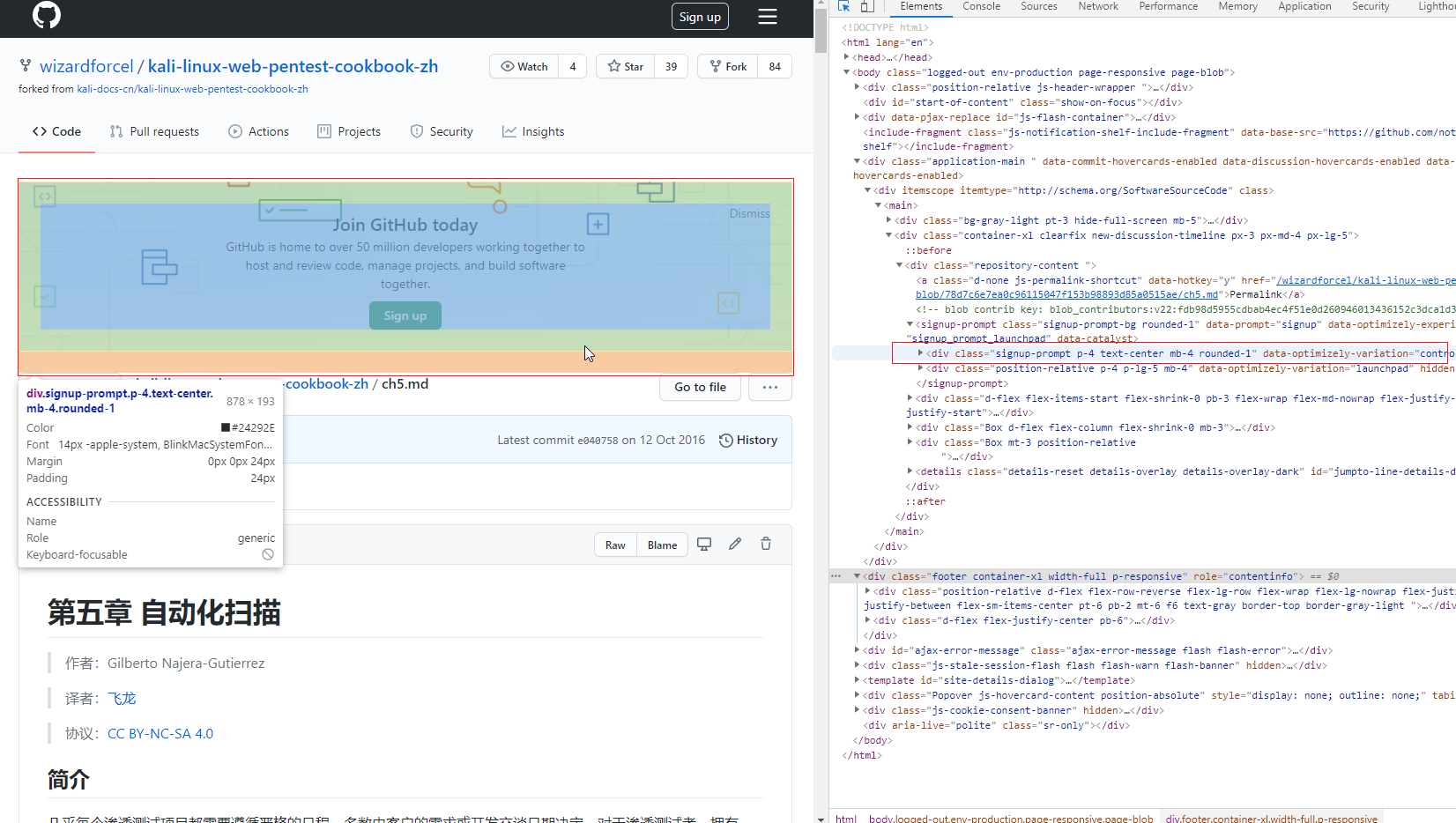
Task: Click the Go to file button
Action: pyautogui.click(x=701, y=387)
